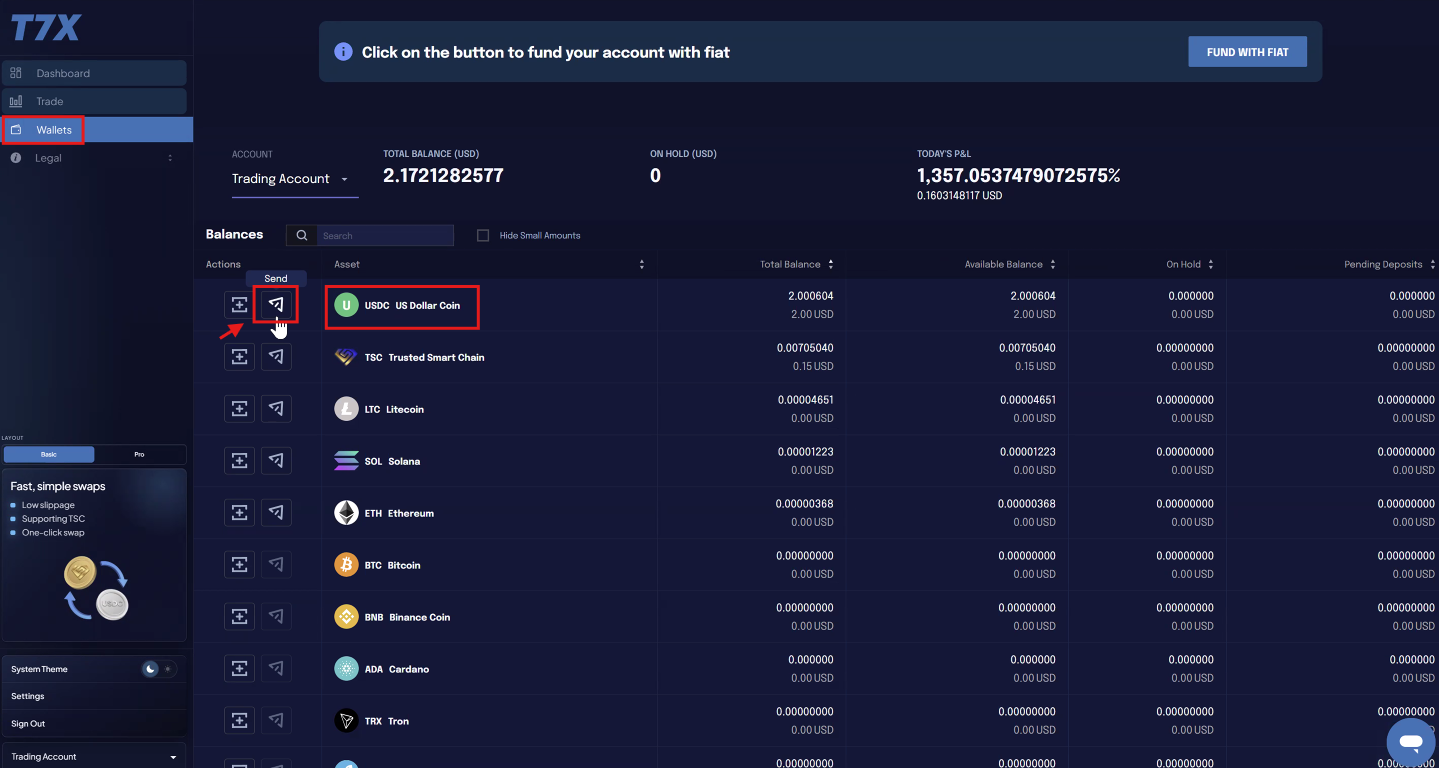This screenshot has height=768, width=1439.
Task: Sort by Total Balance column arrows
Action: pos(831,264)
